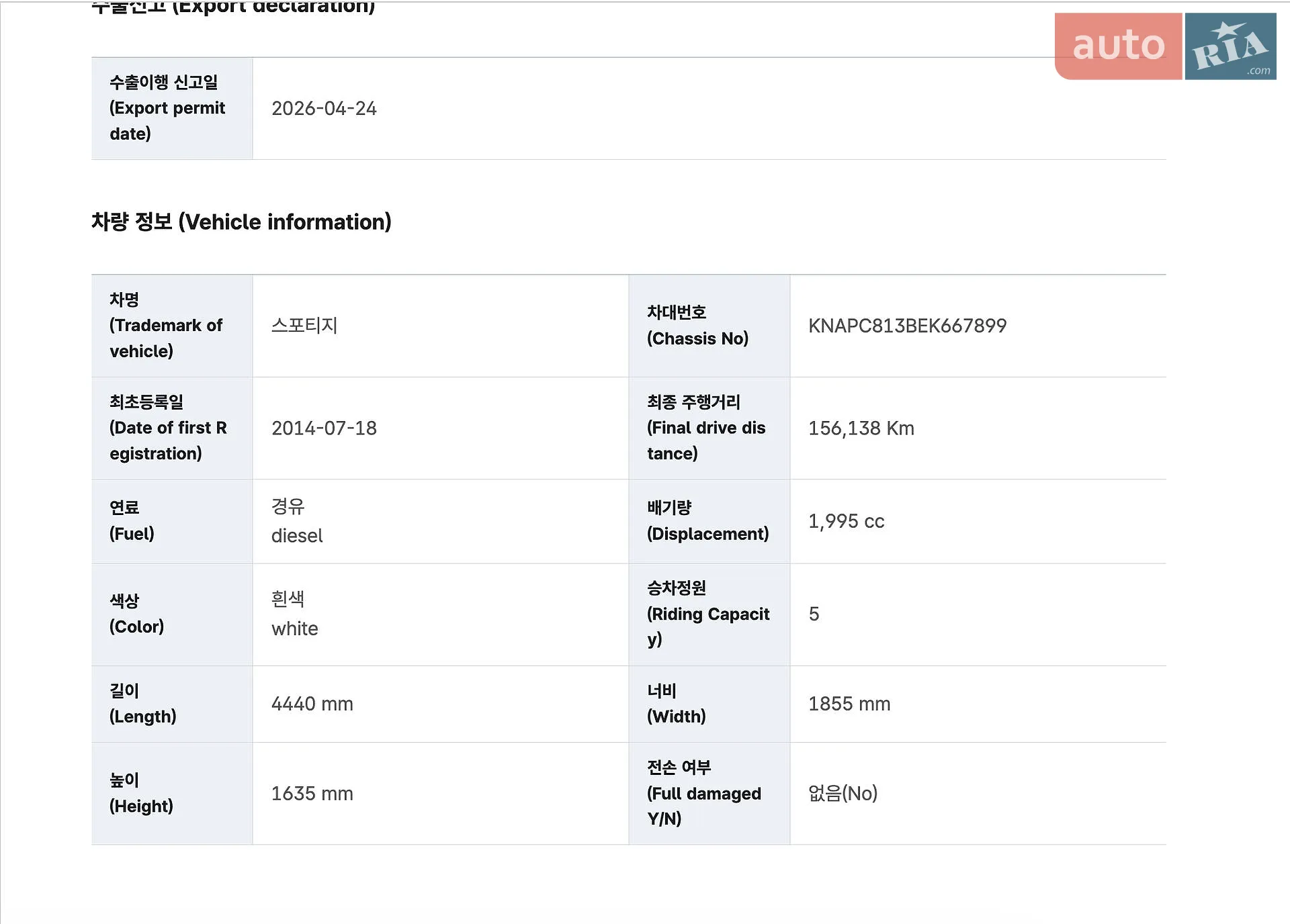Click the white color value
This screenshot has height=924, width=1290.
[x=295, y=629]
